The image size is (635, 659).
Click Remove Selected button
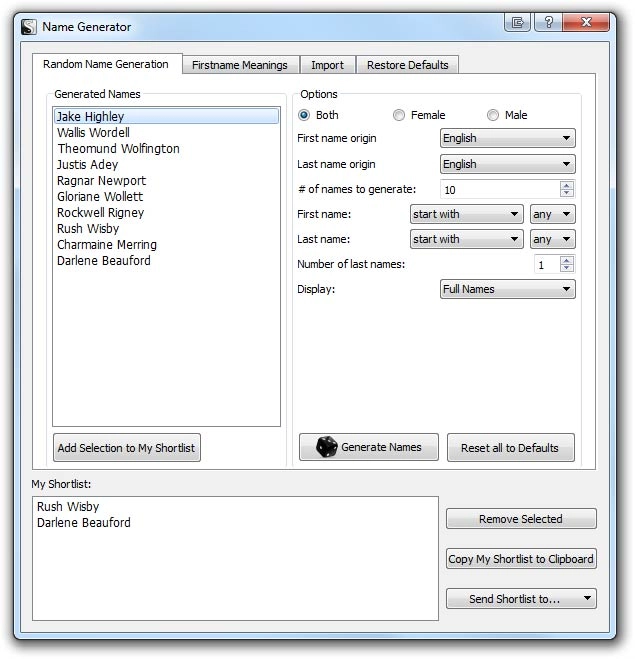tap(521, 519)
